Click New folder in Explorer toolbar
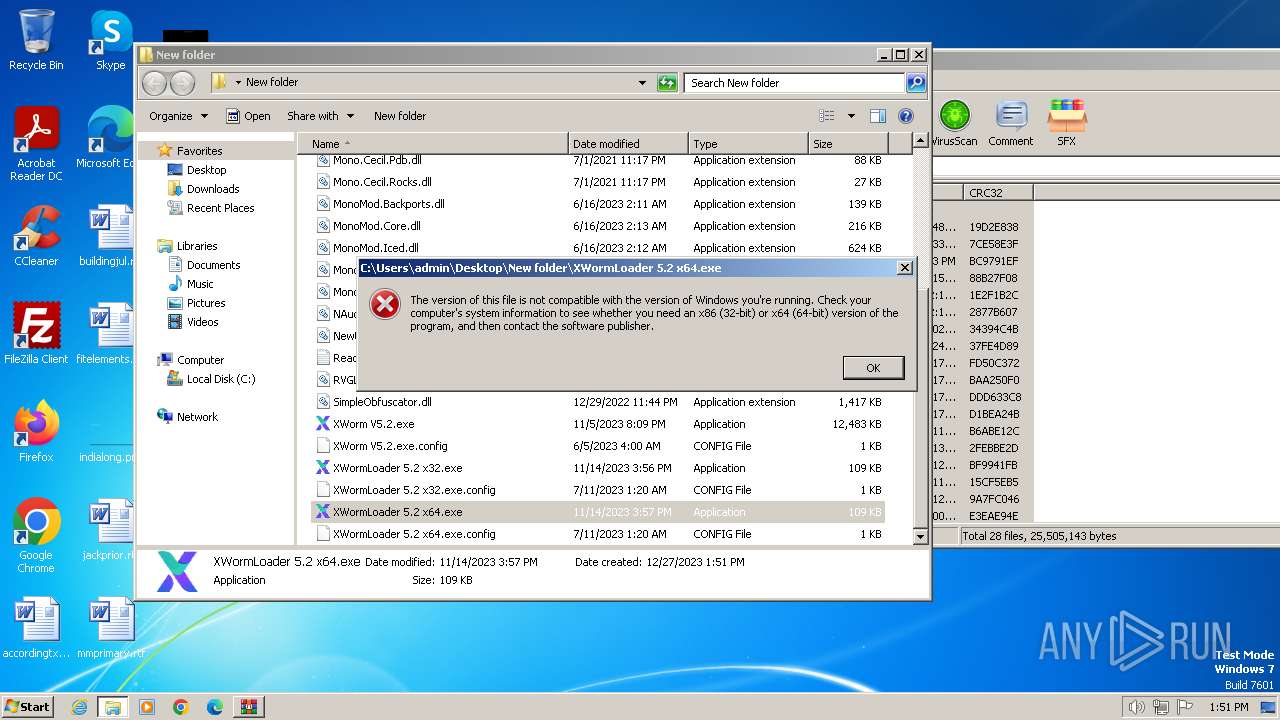The height and width of the screenshot is (720, 1280). (400, 116)
